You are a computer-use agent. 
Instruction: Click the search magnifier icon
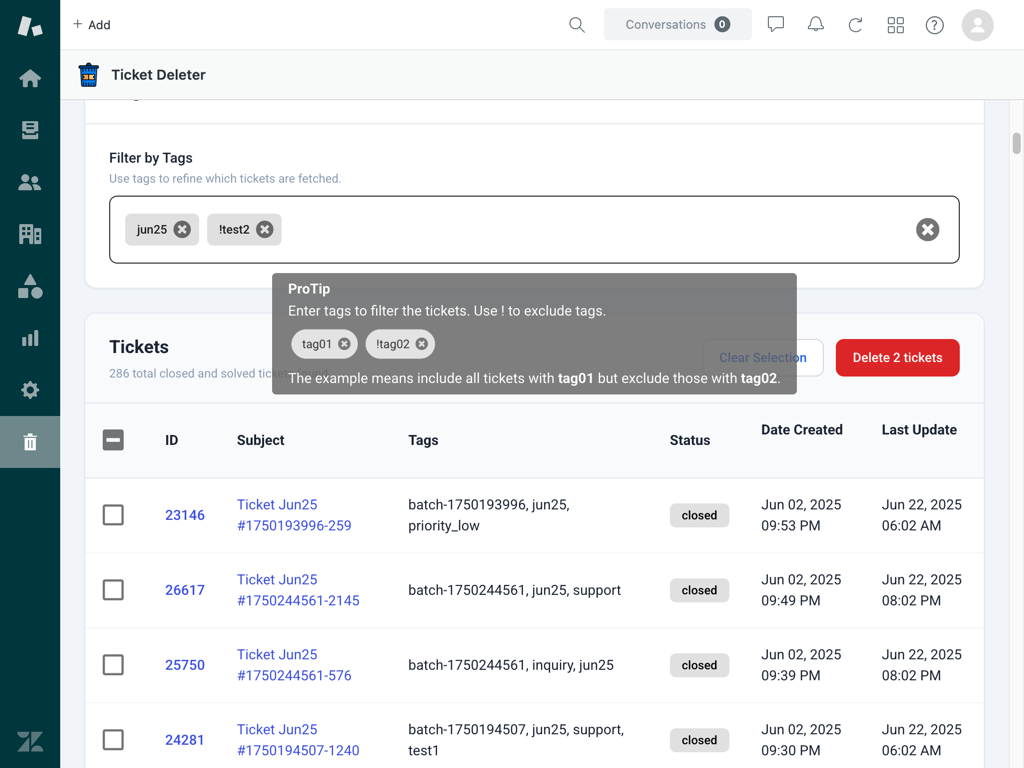pyautogui.click(x=577, y=25)
